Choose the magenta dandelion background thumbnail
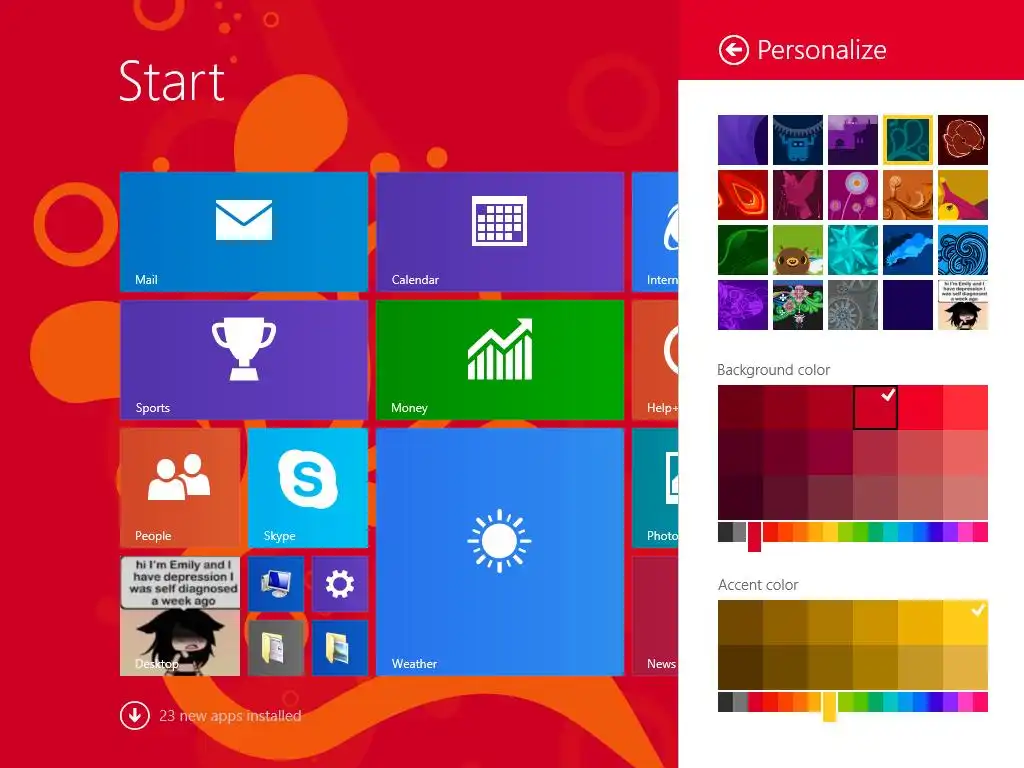The image size is (1024, 768). click(852, 195)
